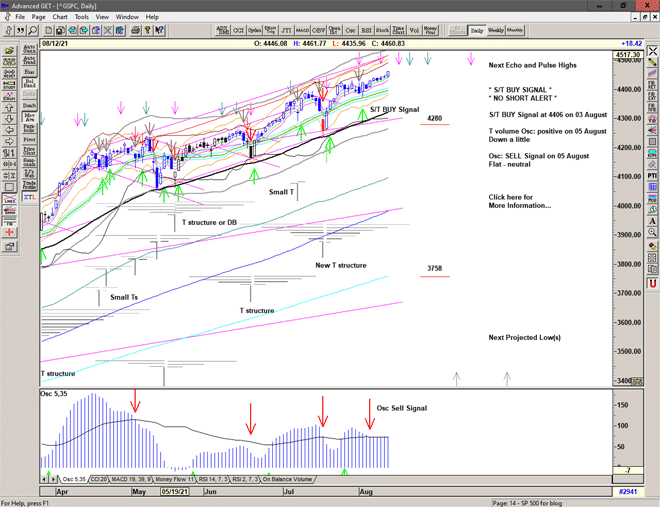Click the Auto Gann study button

coord(29,47)
